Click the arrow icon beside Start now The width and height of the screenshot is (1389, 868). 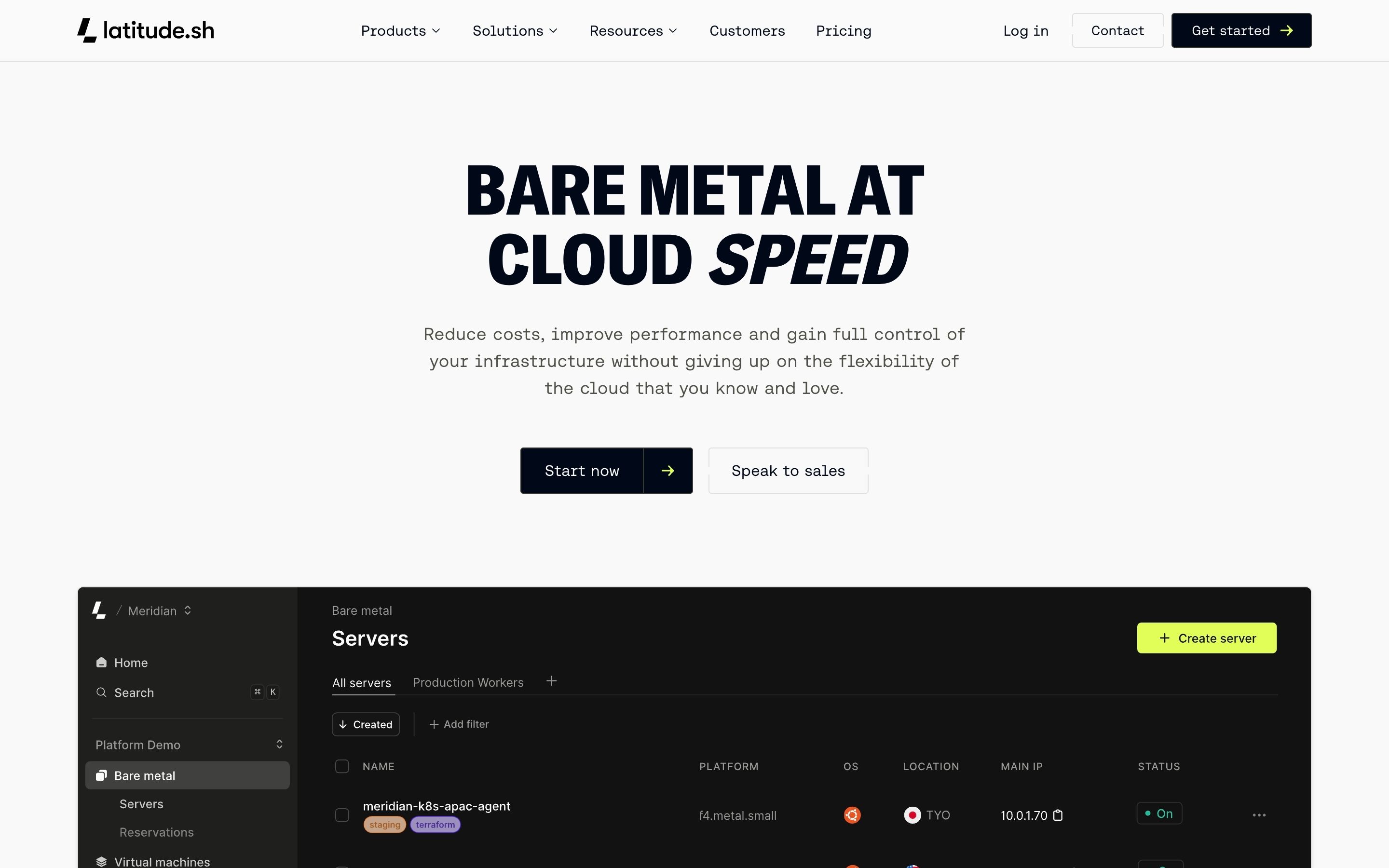tap(667, 471)
